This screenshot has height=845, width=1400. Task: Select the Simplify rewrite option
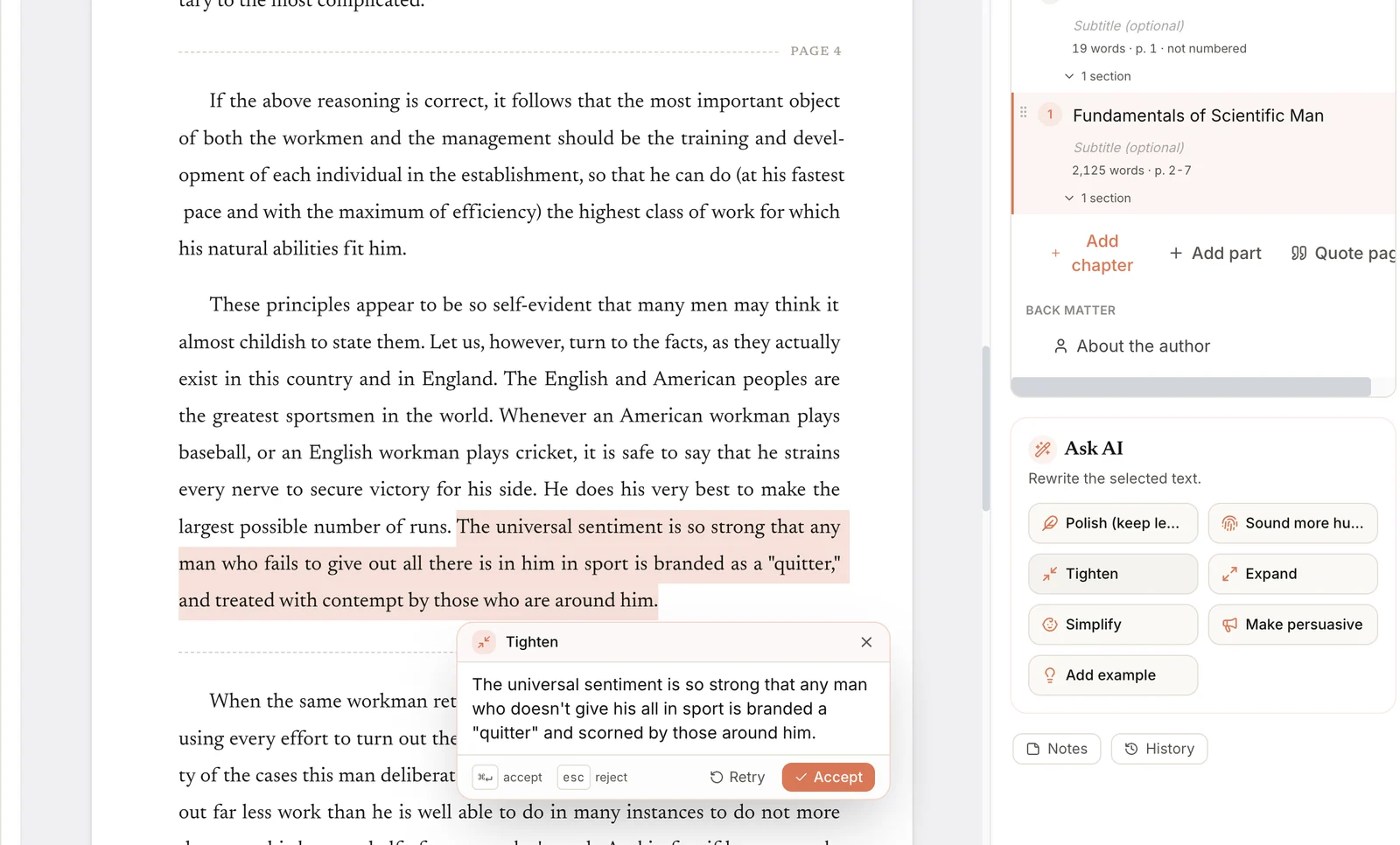pos(1112,625)
